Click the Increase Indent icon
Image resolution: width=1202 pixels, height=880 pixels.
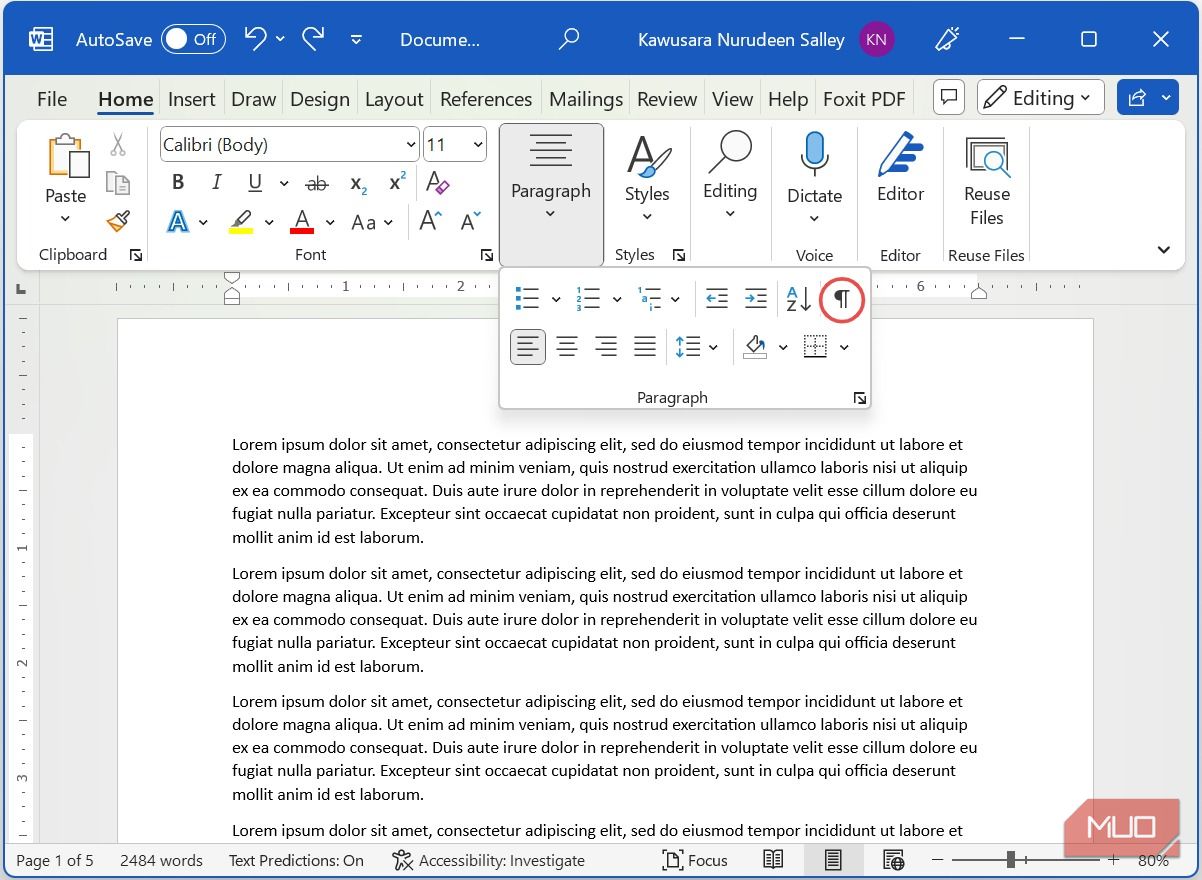coord(756,299)
